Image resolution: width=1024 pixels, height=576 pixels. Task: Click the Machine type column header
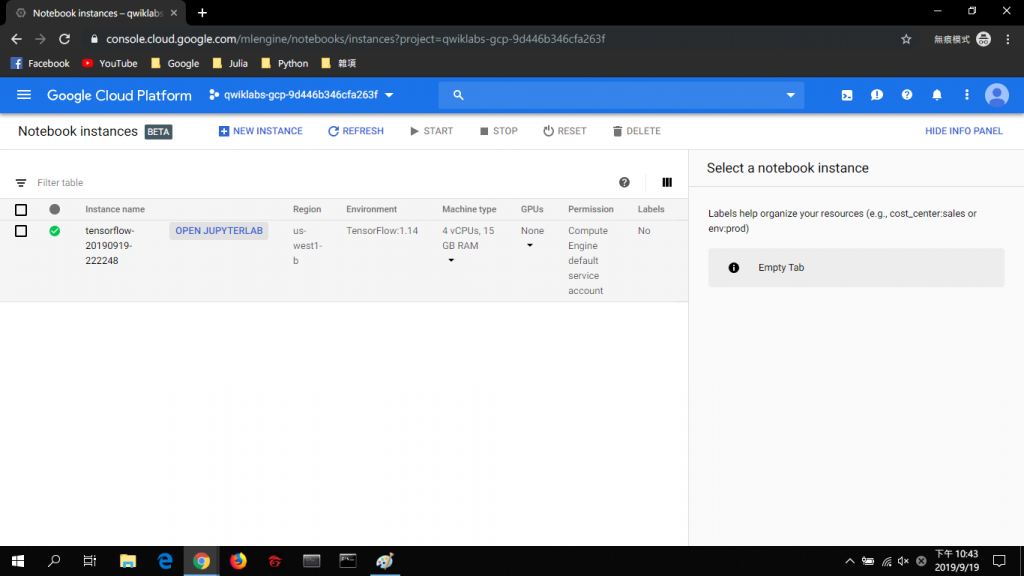[x=469, y=210]
